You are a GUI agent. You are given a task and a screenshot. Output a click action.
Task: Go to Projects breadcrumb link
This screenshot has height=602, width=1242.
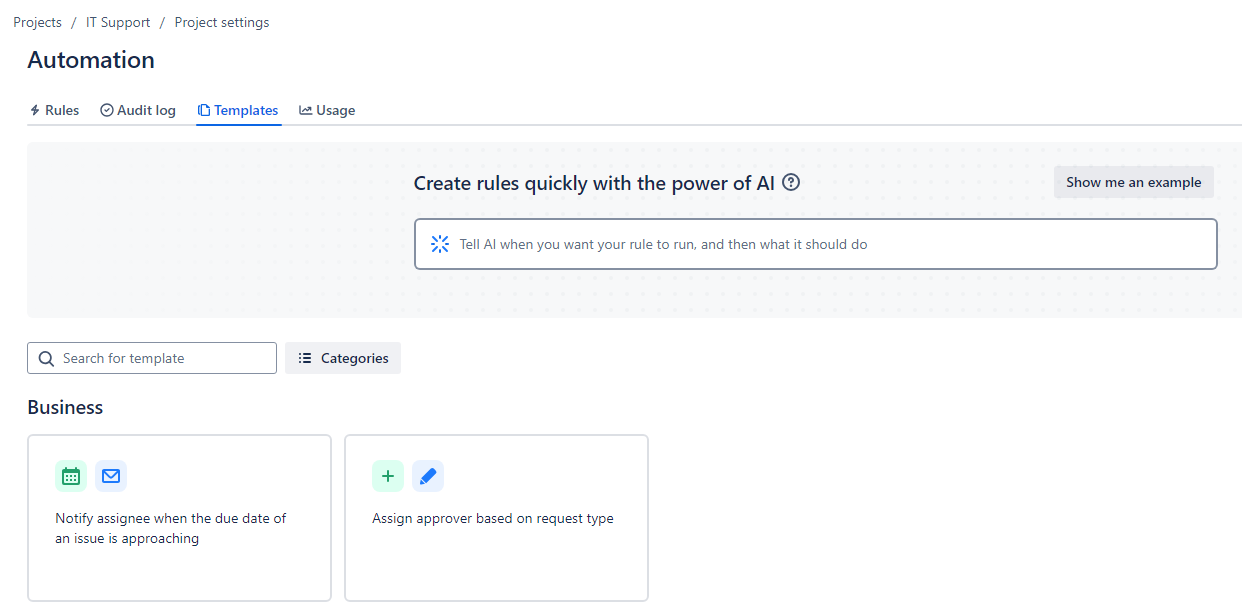(x=37, y=22)
